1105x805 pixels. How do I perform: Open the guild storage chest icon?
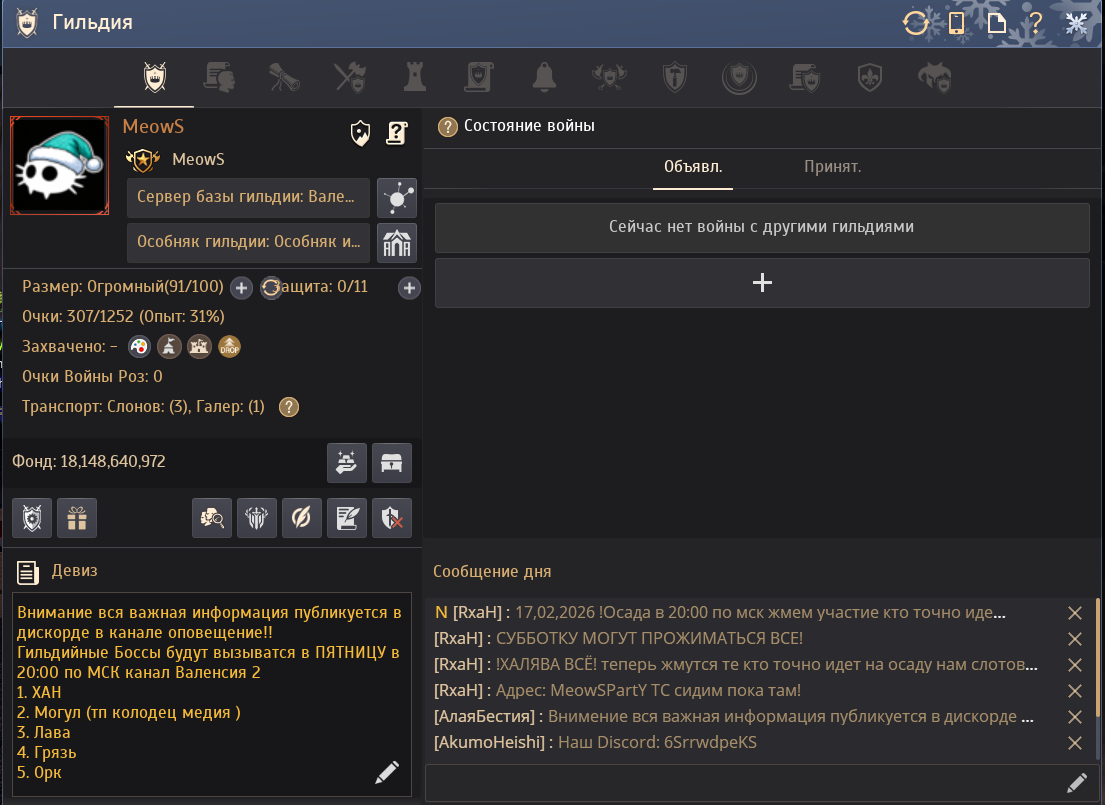pos(392,463)
